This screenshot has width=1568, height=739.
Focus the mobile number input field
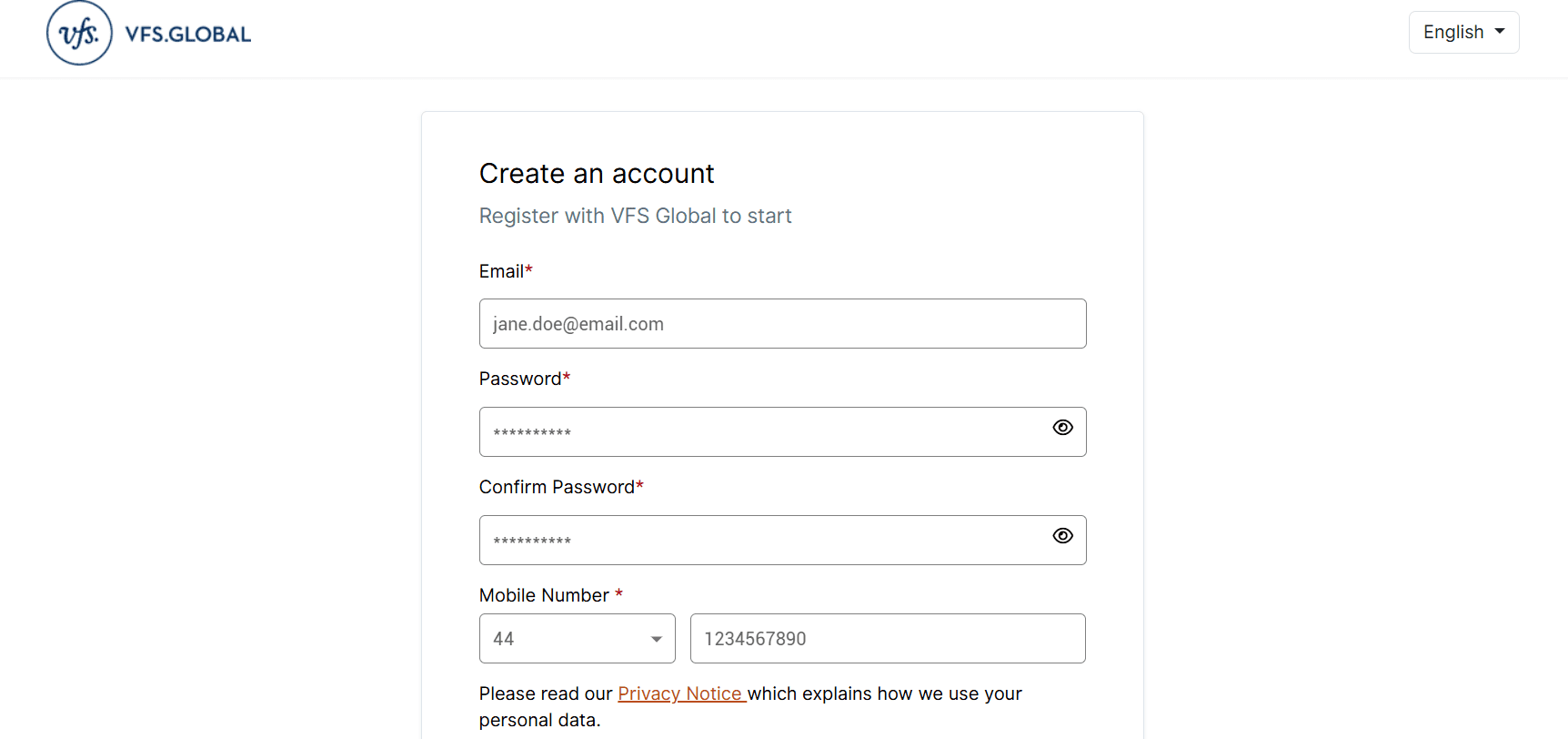coord(887,639)
